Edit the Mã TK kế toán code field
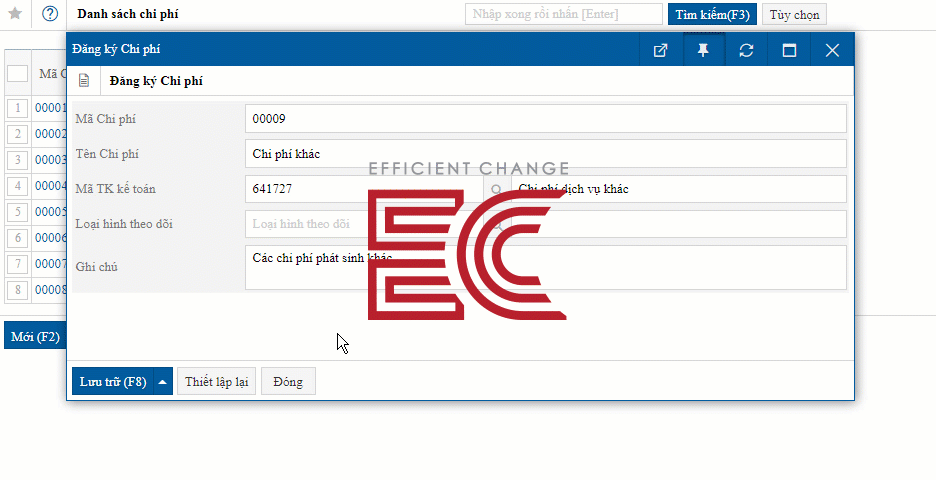 [364, 189]
